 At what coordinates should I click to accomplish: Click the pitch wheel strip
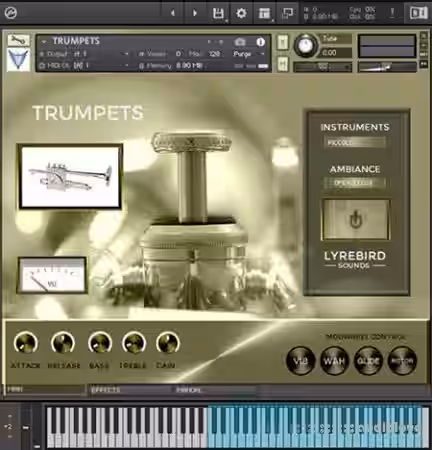(x=26, y=426)
